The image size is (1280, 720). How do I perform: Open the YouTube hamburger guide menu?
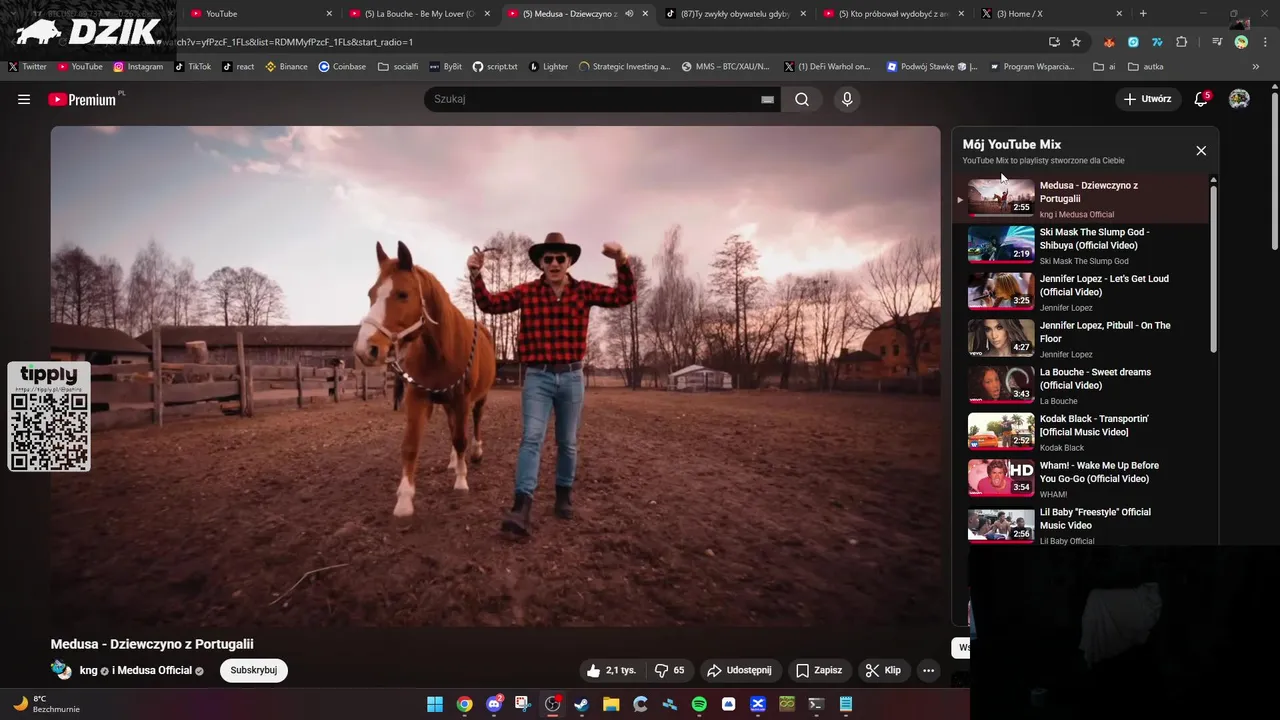coord(24,99)
